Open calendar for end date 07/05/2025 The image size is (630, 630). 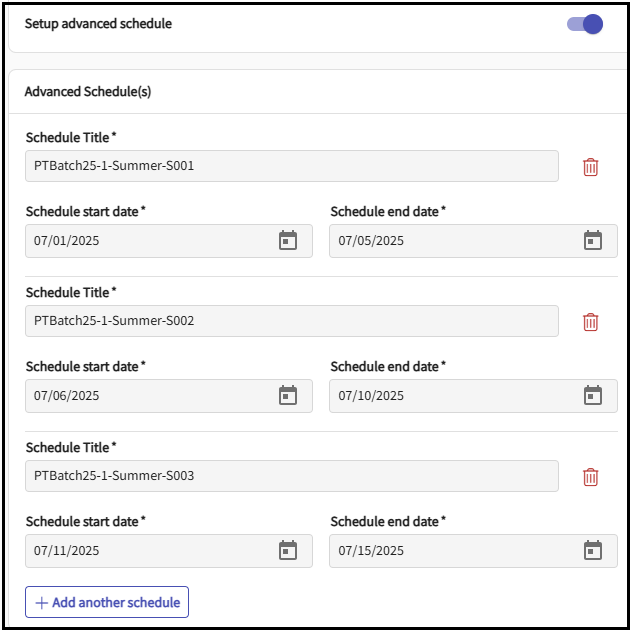point(593,241)
